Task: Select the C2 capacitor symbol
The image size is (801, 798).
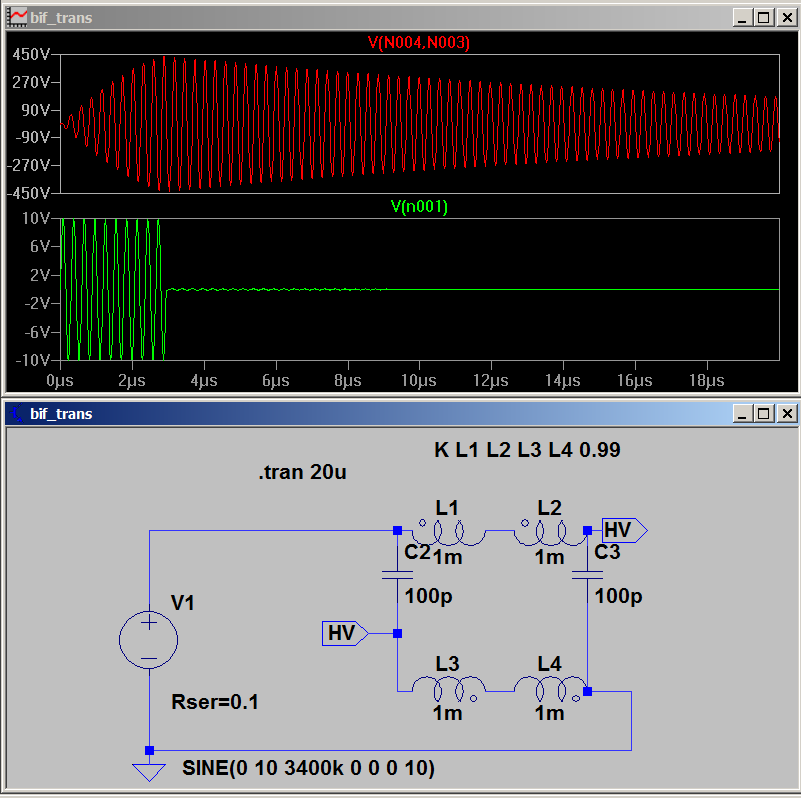Action: pos(397,575)
